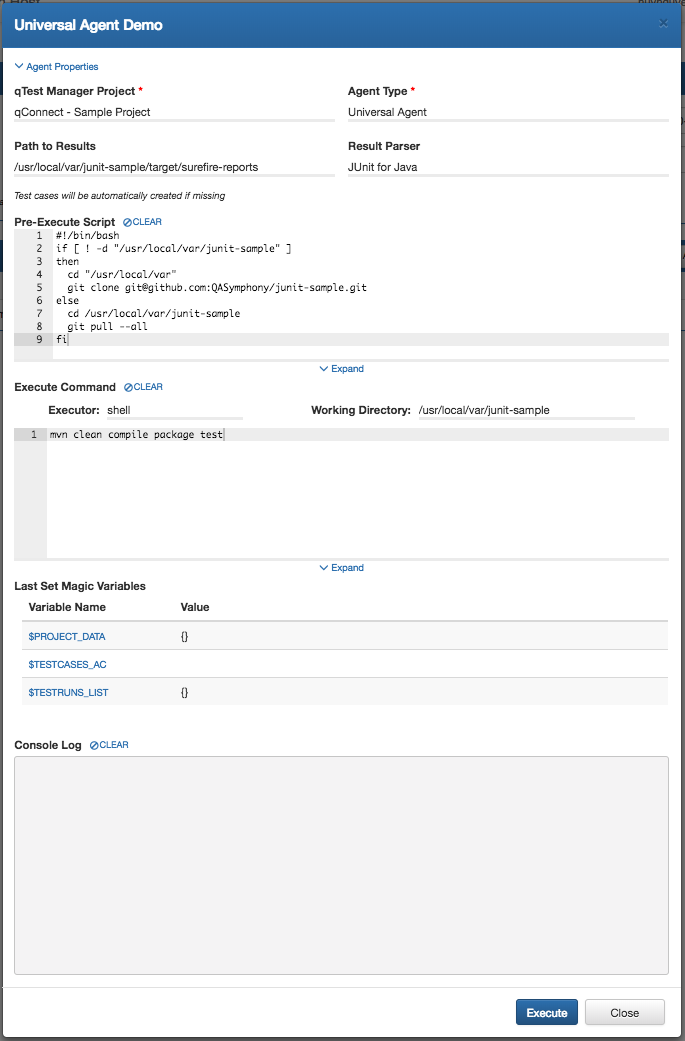Click the Path to Results input
The height and width of the screenshot is (1041, 685).
[x=174, y=167]
